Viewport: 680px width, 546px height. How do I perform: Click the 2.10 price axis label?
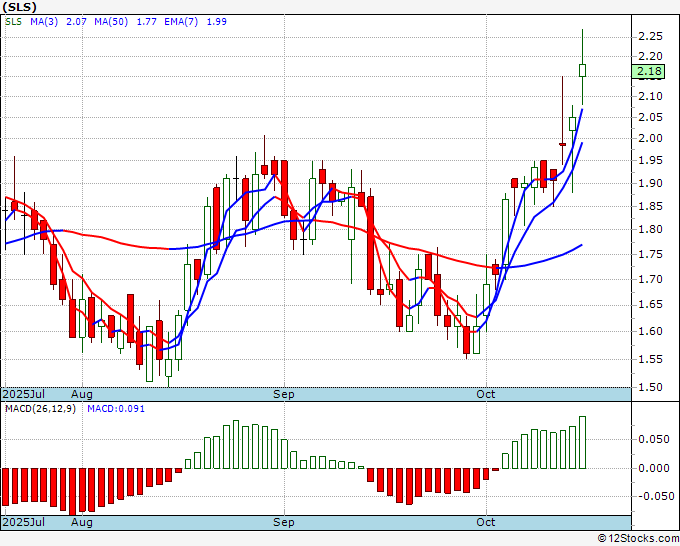(x=651, y=96)
